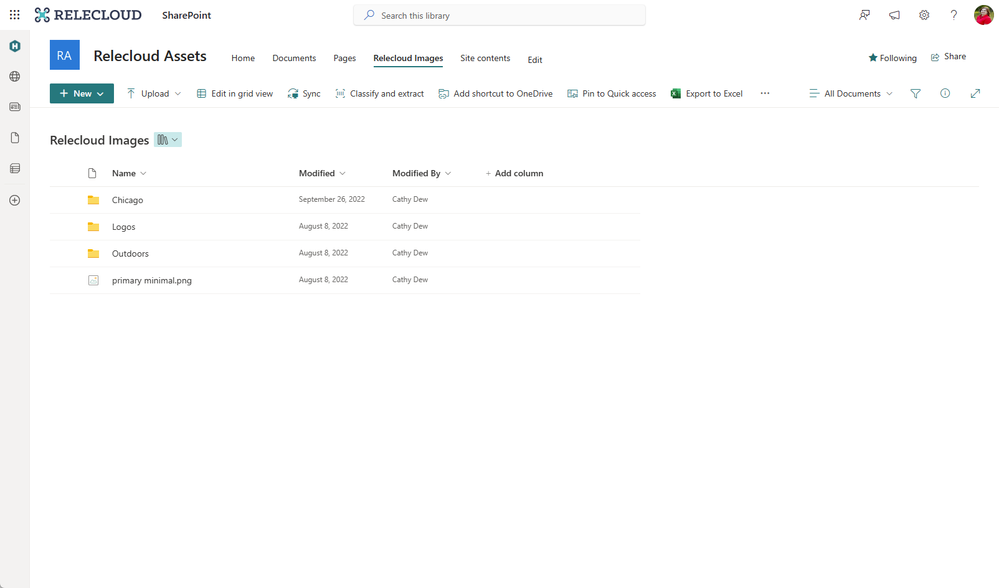999x588 pixels.
Task: Toggle the Following star button
Action: 892,58
